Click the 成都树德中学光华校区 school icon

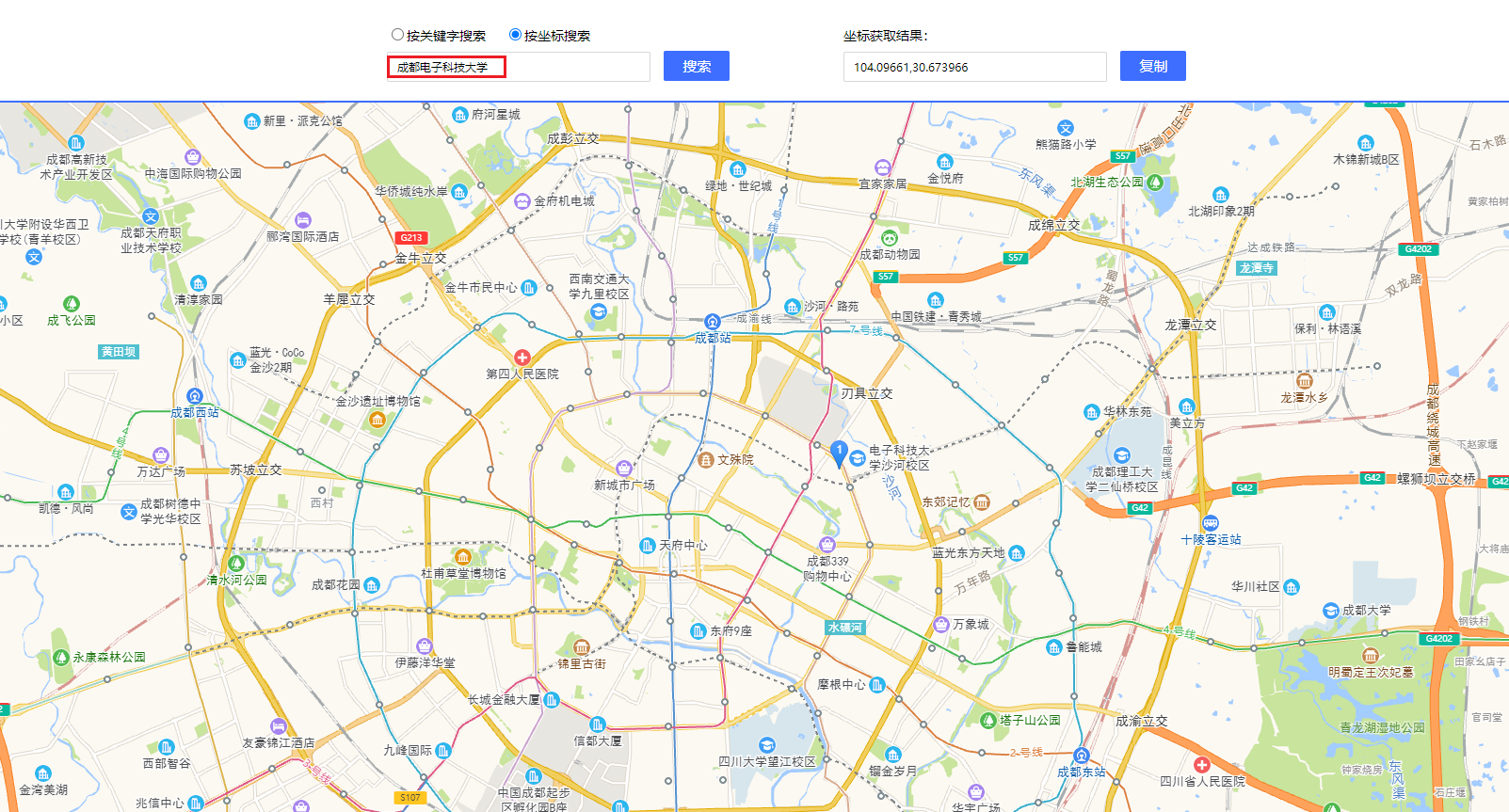tap(129, 512)
